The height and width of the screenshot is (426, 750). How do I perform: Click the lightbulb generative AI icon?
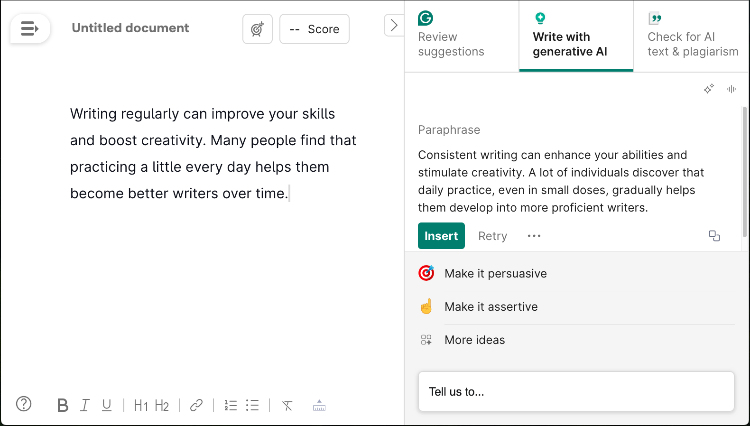pyautogui.click(x=540, y=19)
